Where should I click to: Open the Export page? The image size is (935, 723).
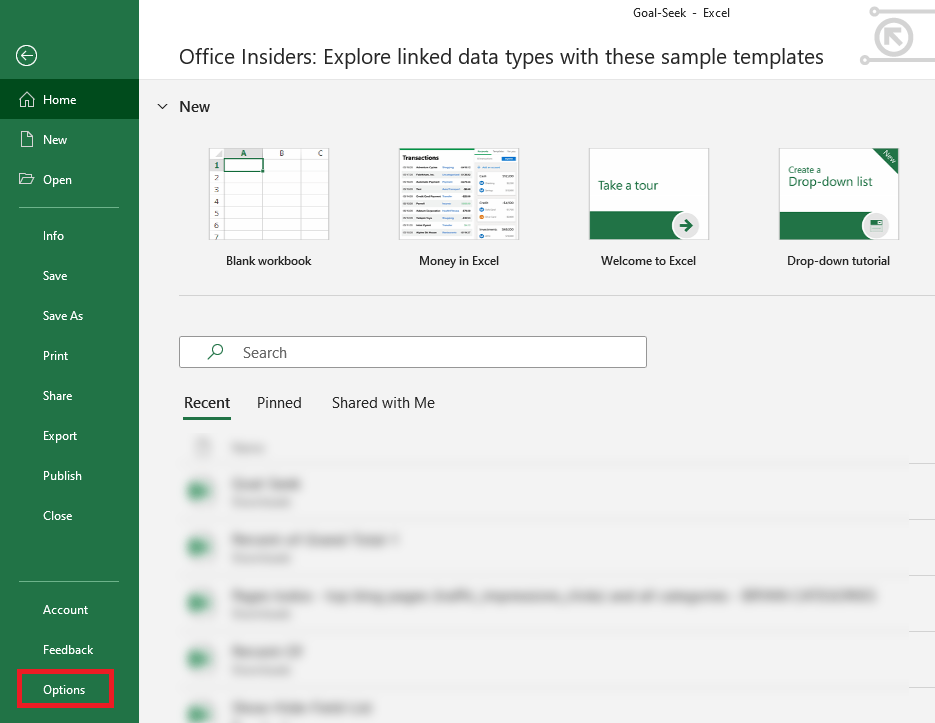coord(69,435)
